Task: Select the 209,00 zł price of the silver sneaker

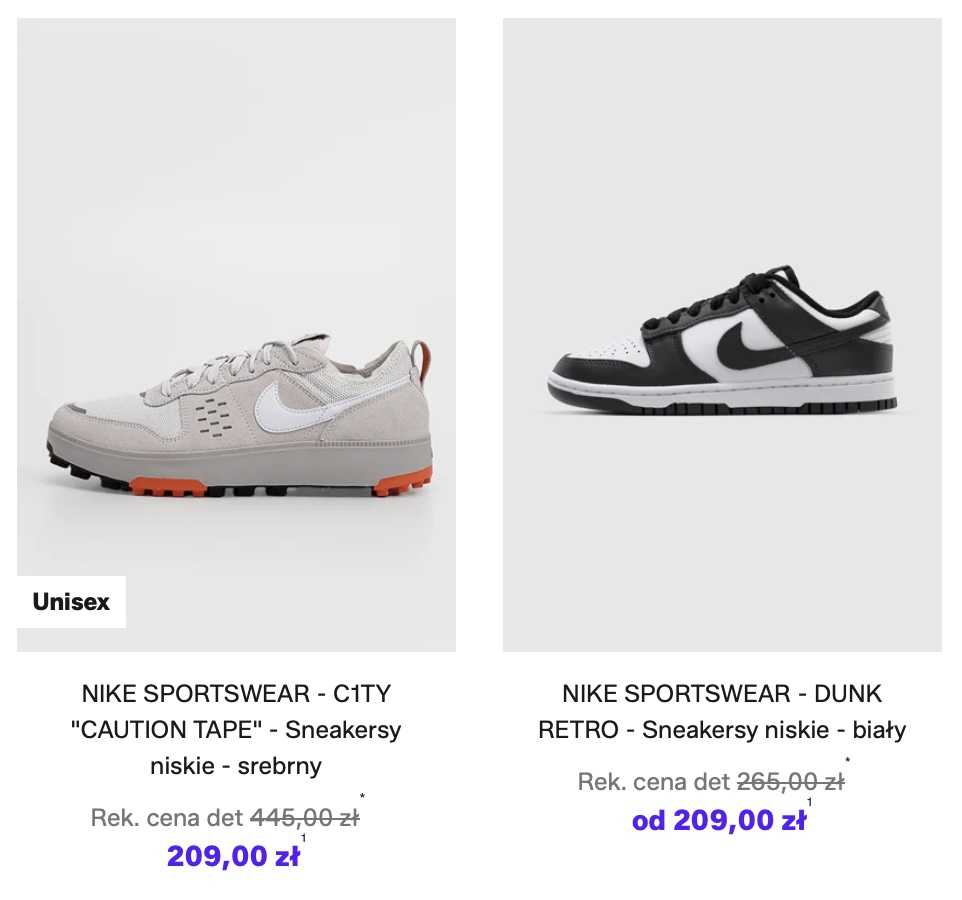Action: click(x=233, y=857)
